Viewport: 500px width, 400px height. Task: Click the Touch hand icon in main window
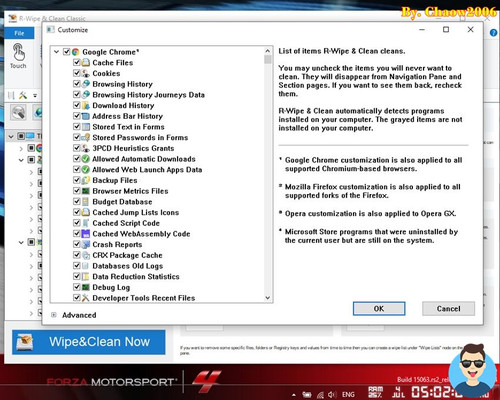tap(18, 52)
